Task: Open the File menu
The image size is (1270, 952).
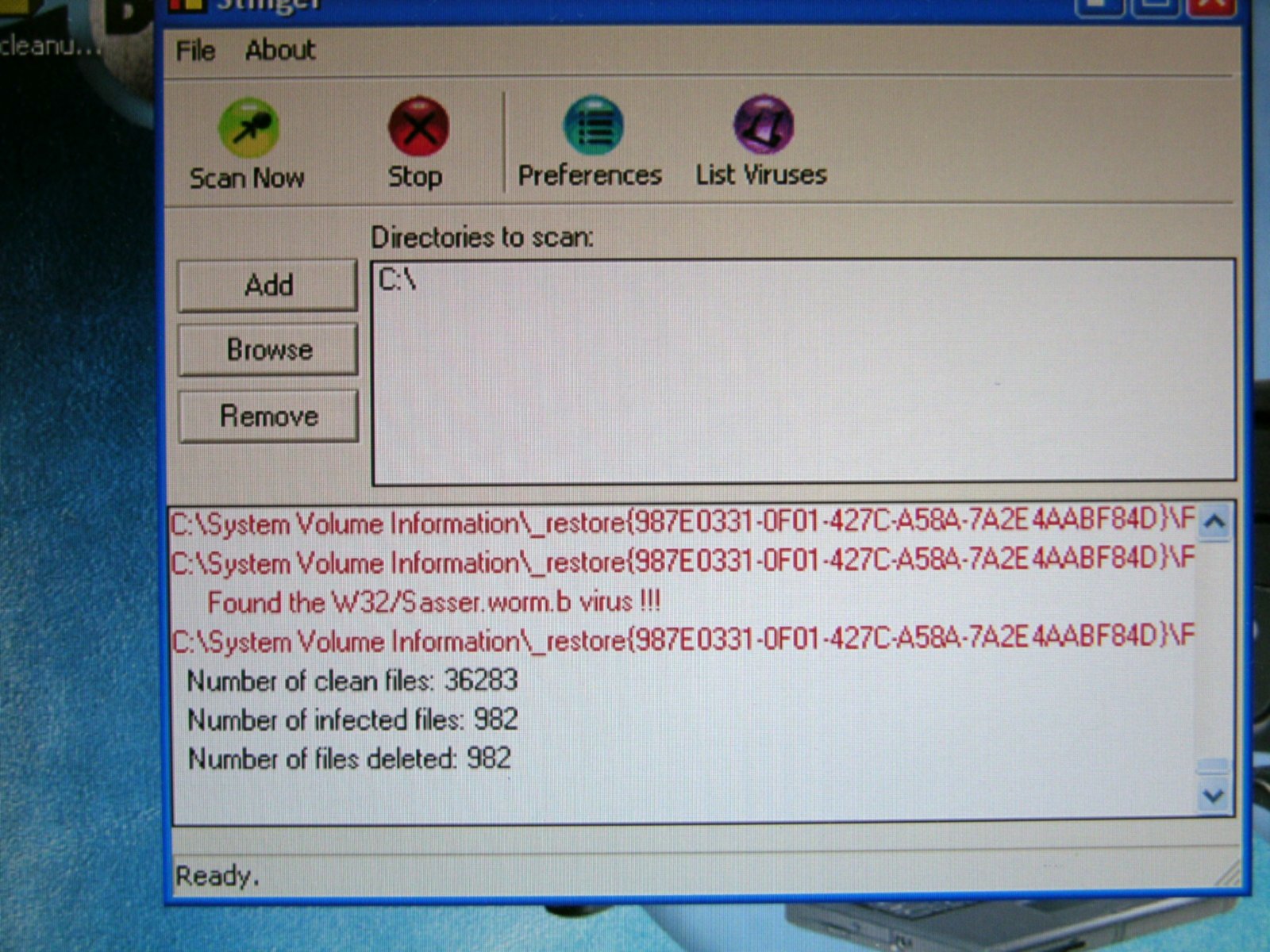Action: click(x=195, y=51)
